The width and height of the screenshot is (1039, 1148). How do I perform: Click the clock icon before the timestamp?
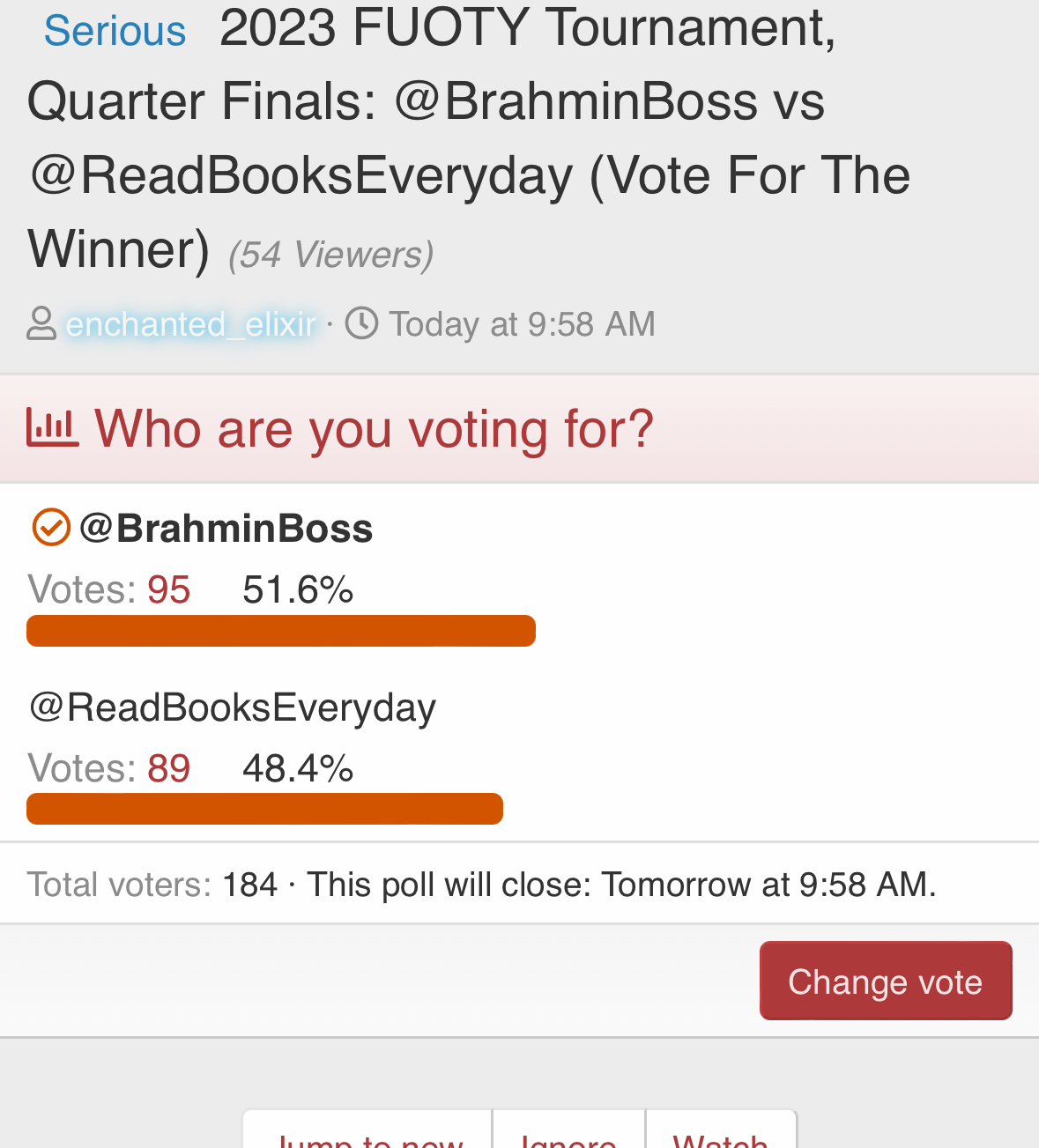tap(361, 323)
